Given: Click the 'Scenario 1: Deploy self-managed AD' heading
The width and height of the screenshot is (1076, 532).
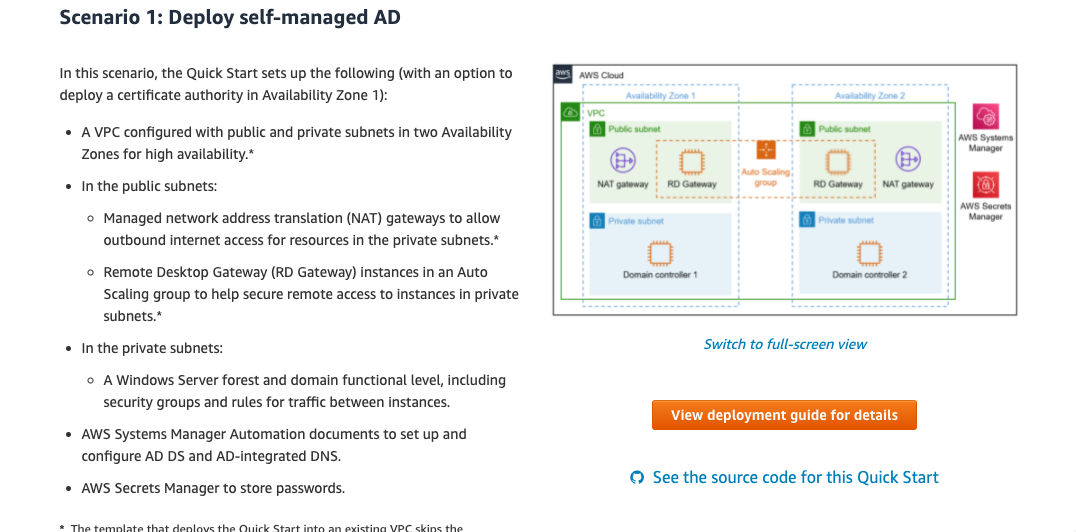Looking at the screenshot, I should point(230,17).
